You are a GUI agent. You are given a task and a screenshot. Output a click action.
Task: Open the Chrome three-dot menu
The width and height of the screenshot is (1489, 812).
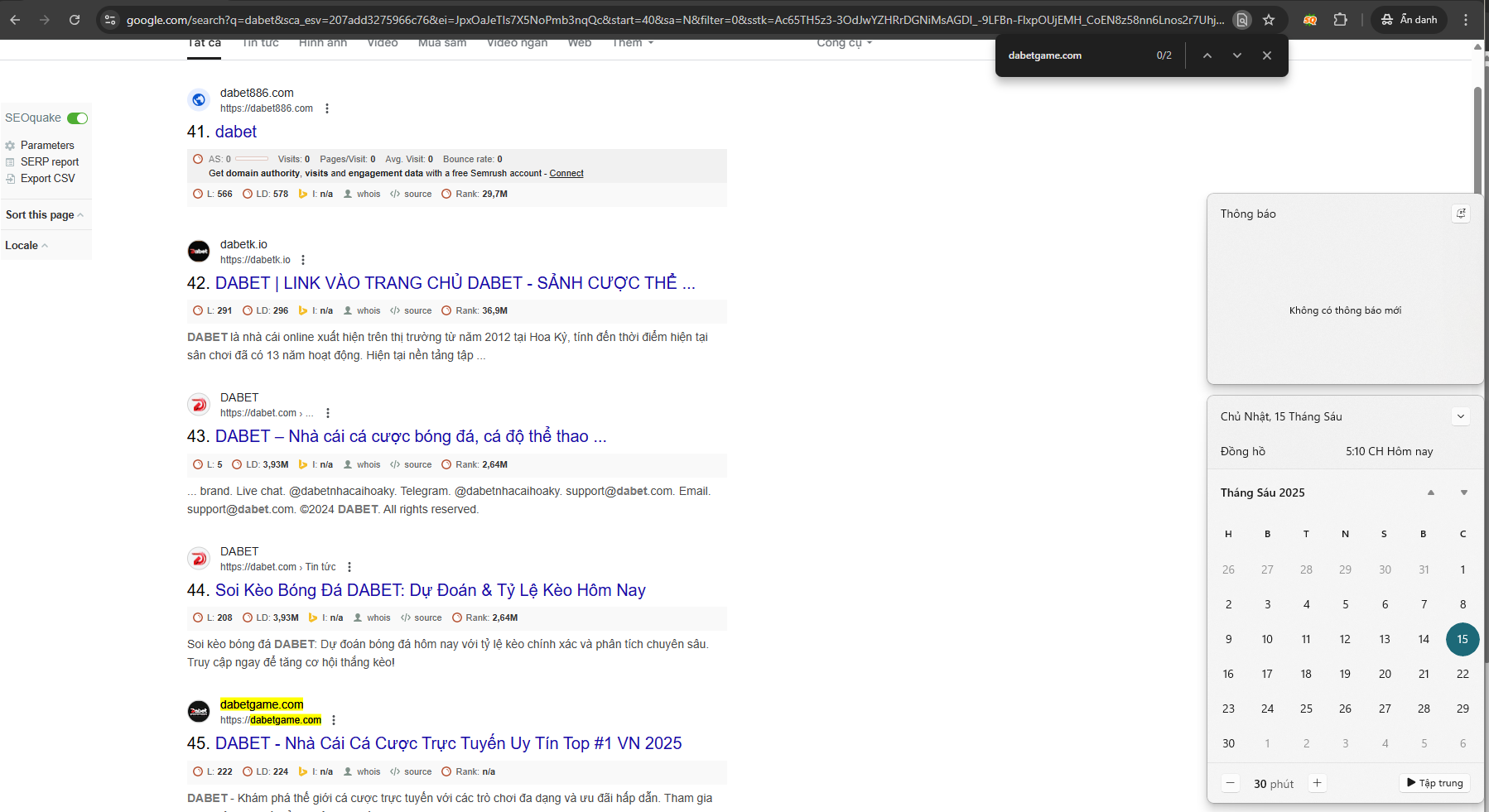(1466, 20)
